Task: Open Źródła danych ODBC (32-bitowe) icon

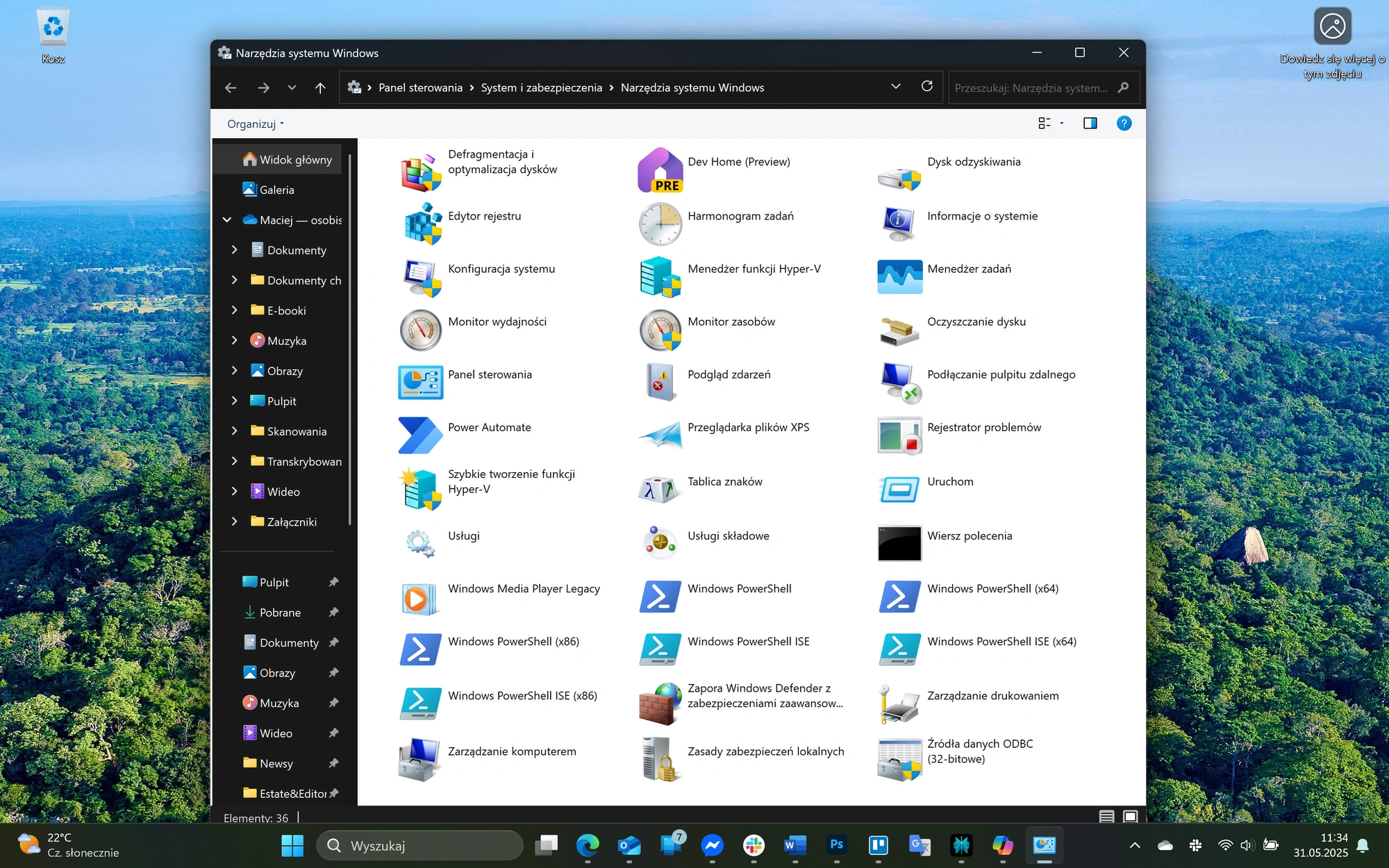Action: [x=900, y=758]
